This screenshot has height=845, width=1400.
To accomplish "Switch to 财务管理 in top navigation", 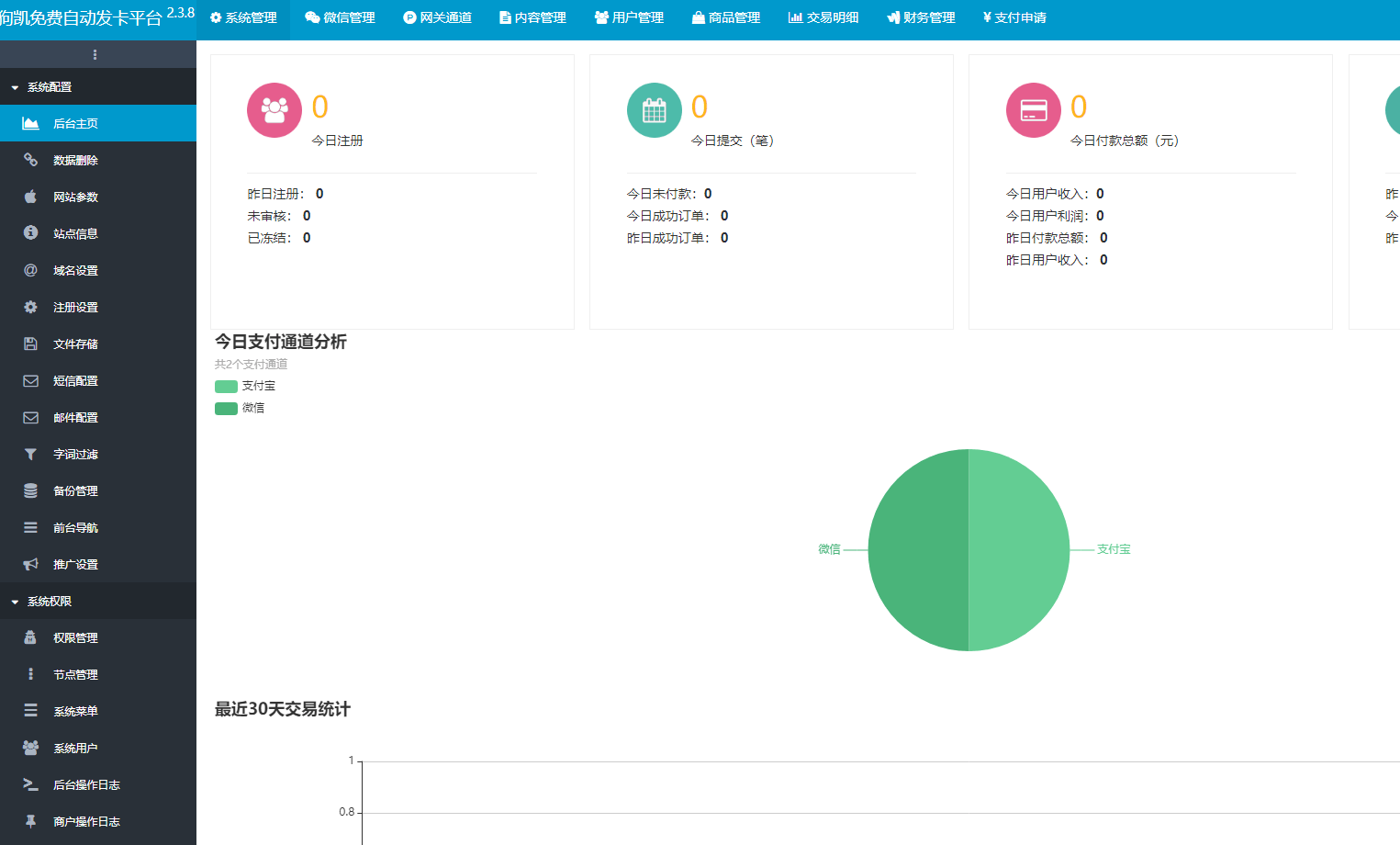I will click(921, 17).
